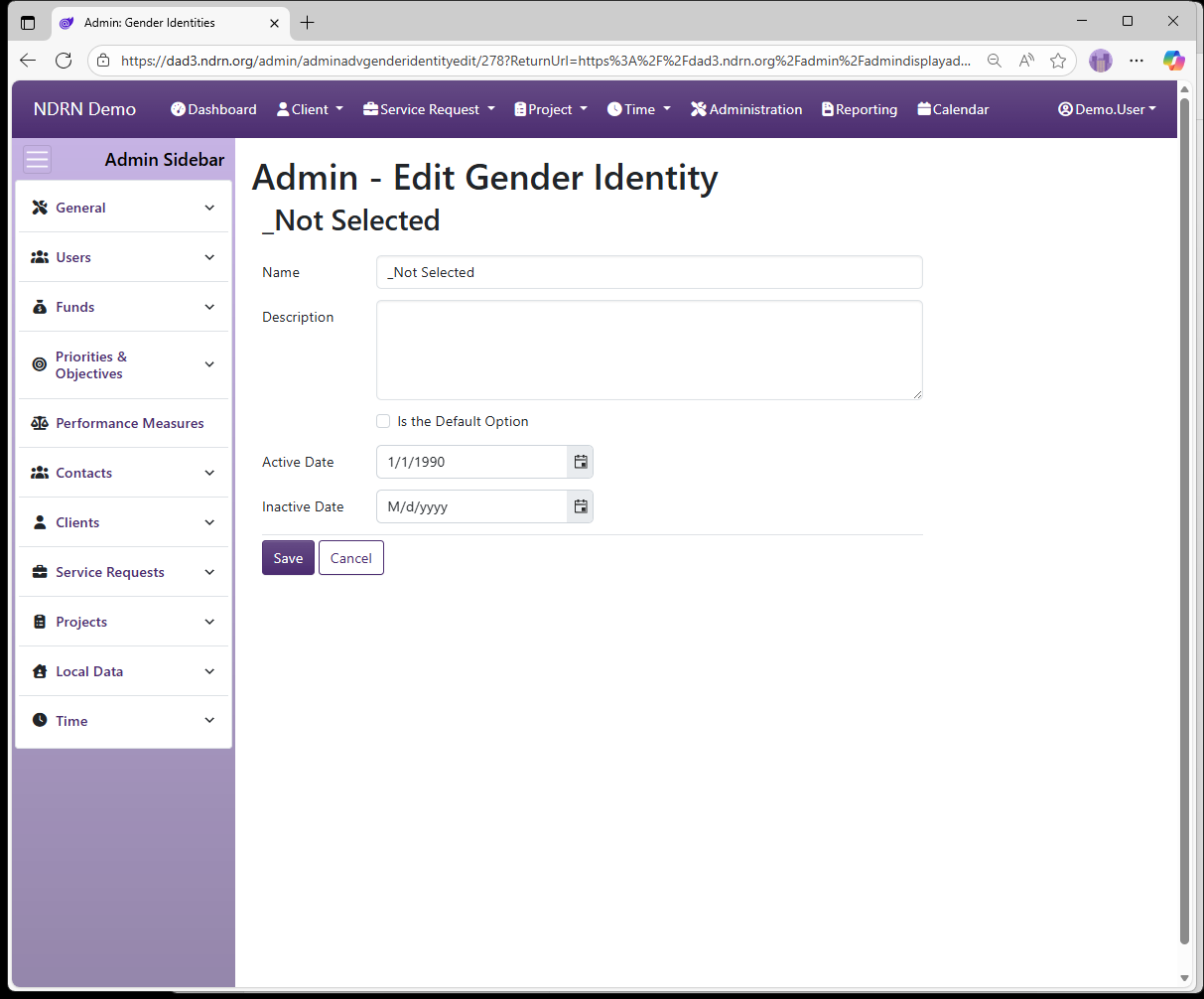Open browser Settings and more ellipsis
Image resolution: width=1204 pixels, height=999 pixels.
1137,61
